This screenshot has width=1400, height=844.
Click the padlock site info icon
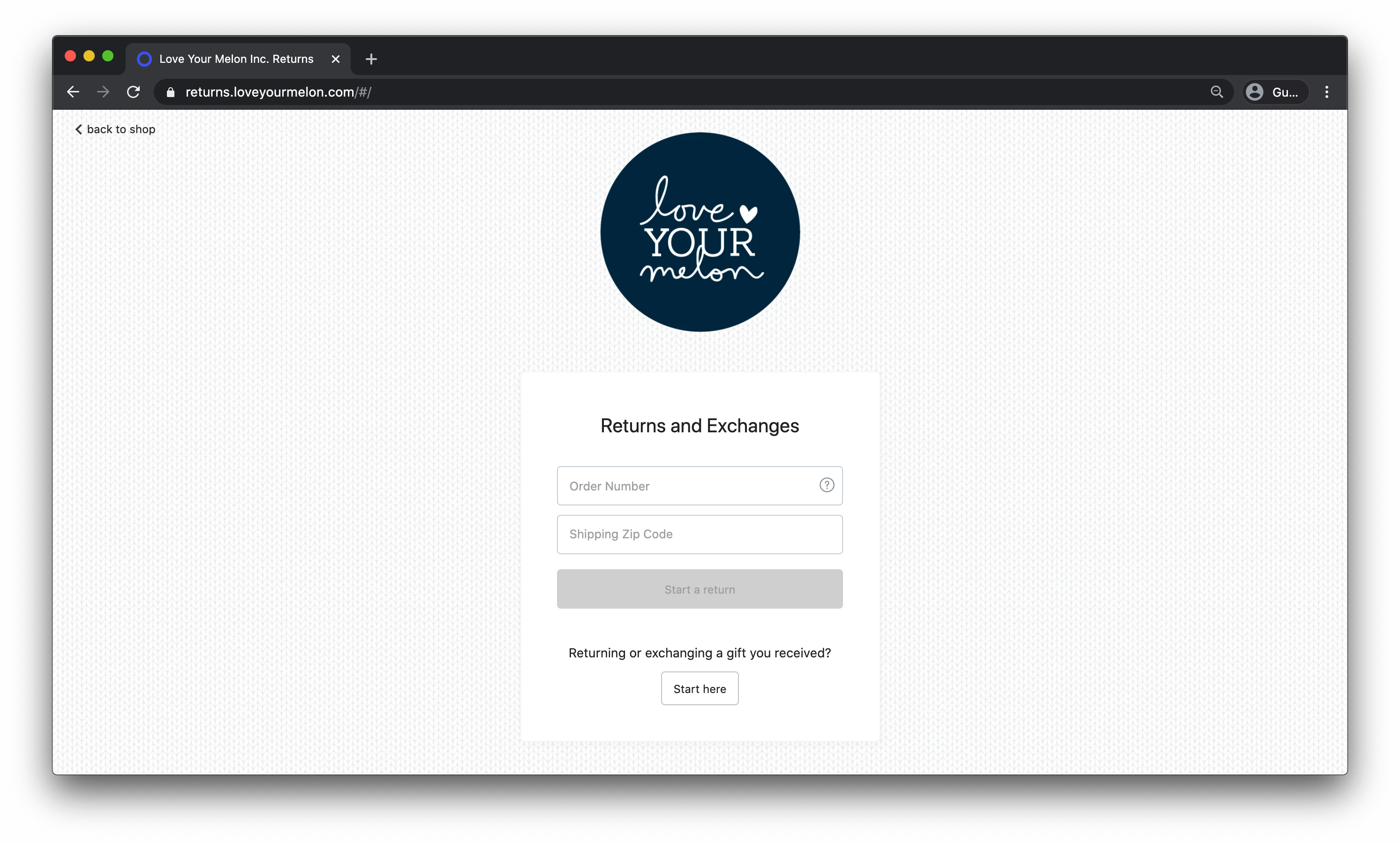(x=170, y=92)
